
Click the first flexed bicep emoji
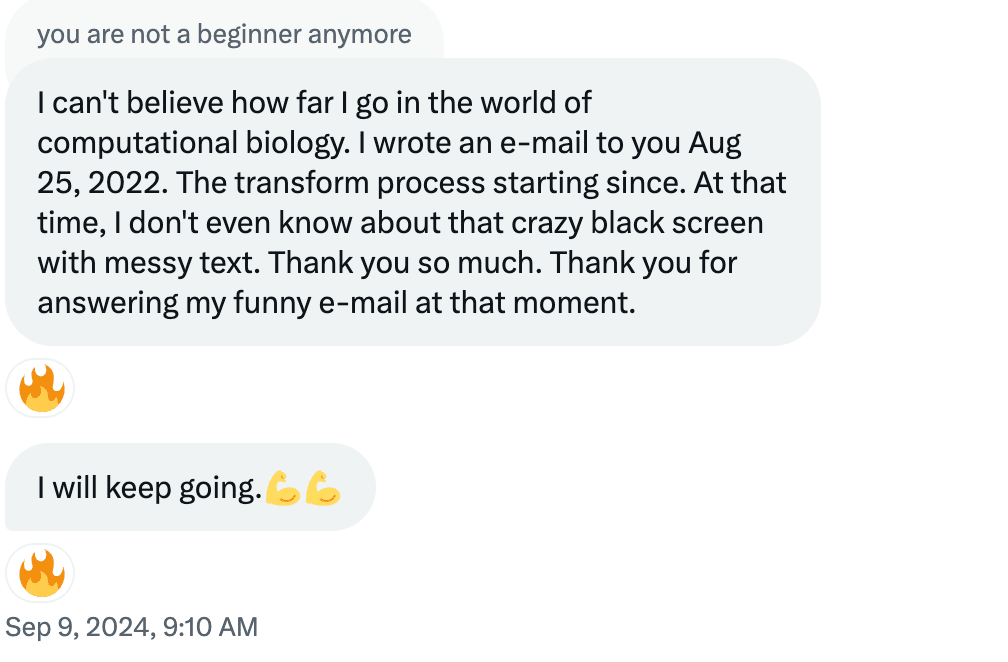pos(282,488)
